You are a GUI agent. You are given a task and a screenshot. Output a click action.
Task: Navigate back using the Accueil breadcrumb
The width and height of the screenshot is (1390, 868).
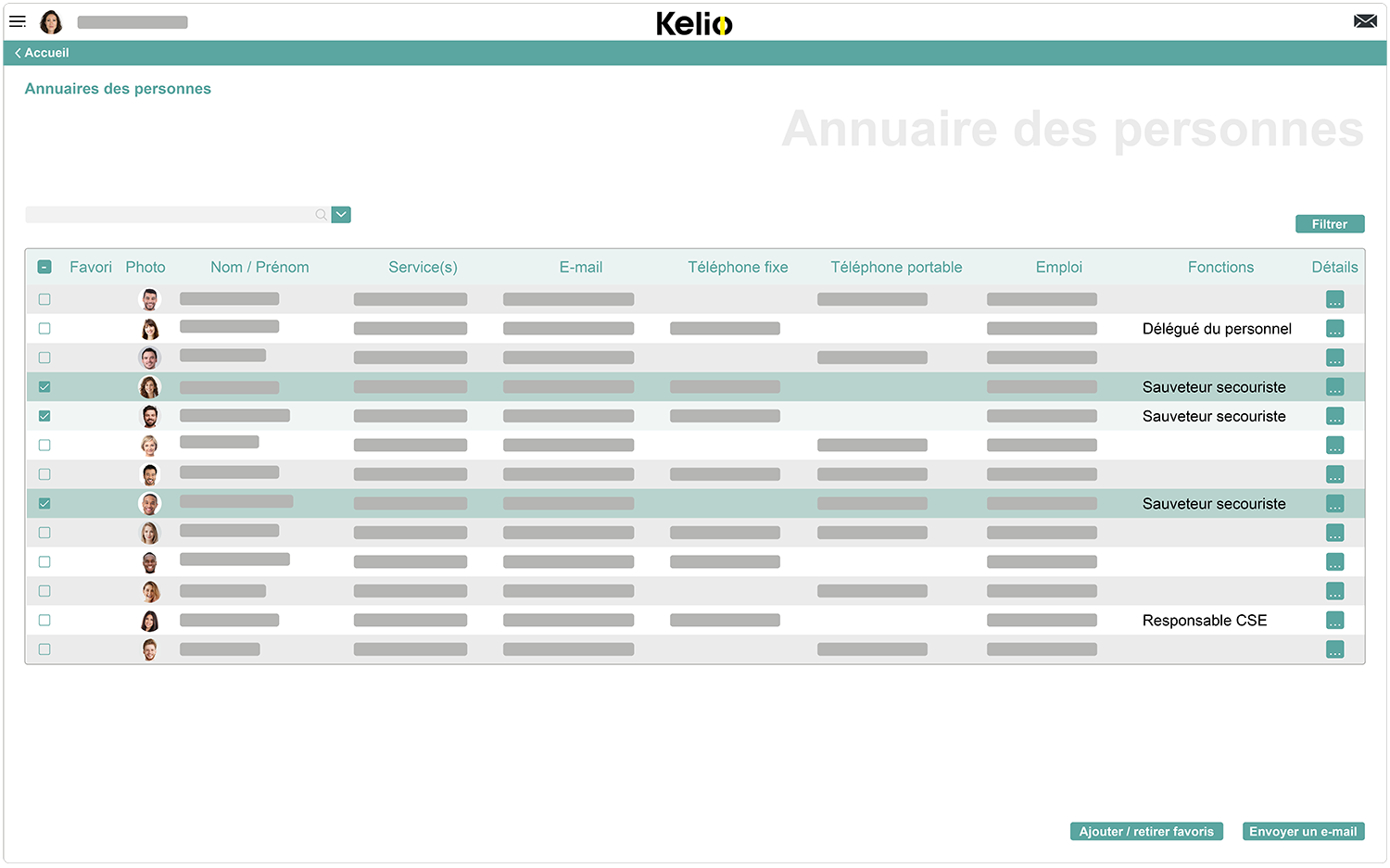(44, 53)
